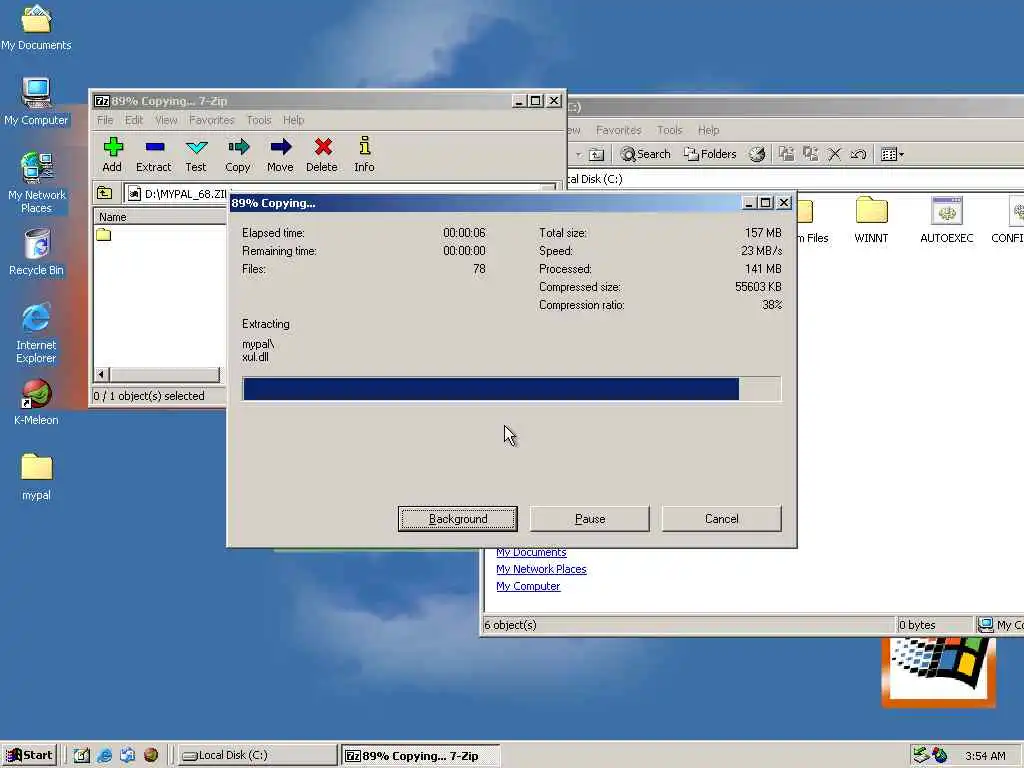Screen dimensions: 1024x768
Task: Click Search in Local Disk Explorer toolbar
Action: click(646, 154)
